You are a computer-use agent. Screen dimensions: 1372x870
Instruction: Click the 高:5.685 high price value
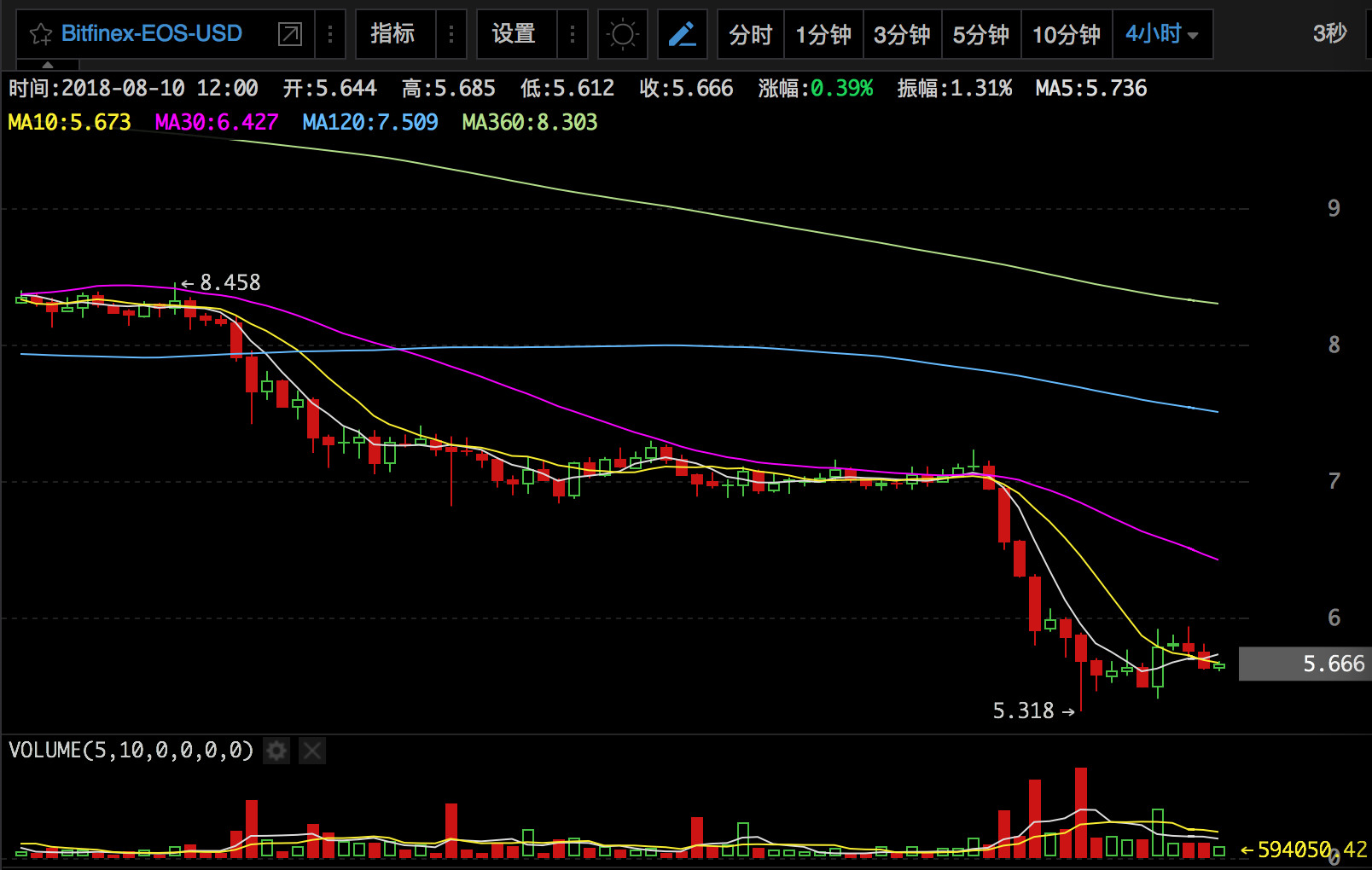pyautogui.click(x=449, y=88)
